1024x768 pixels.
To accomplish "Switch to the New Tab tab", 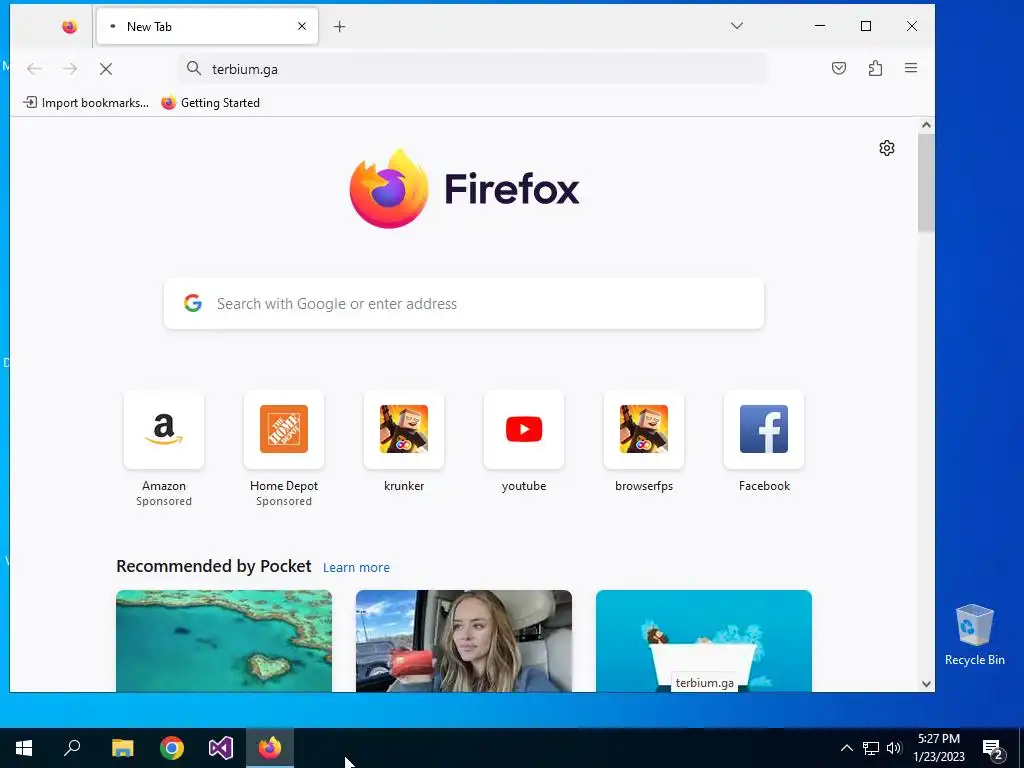I will 206,27.
